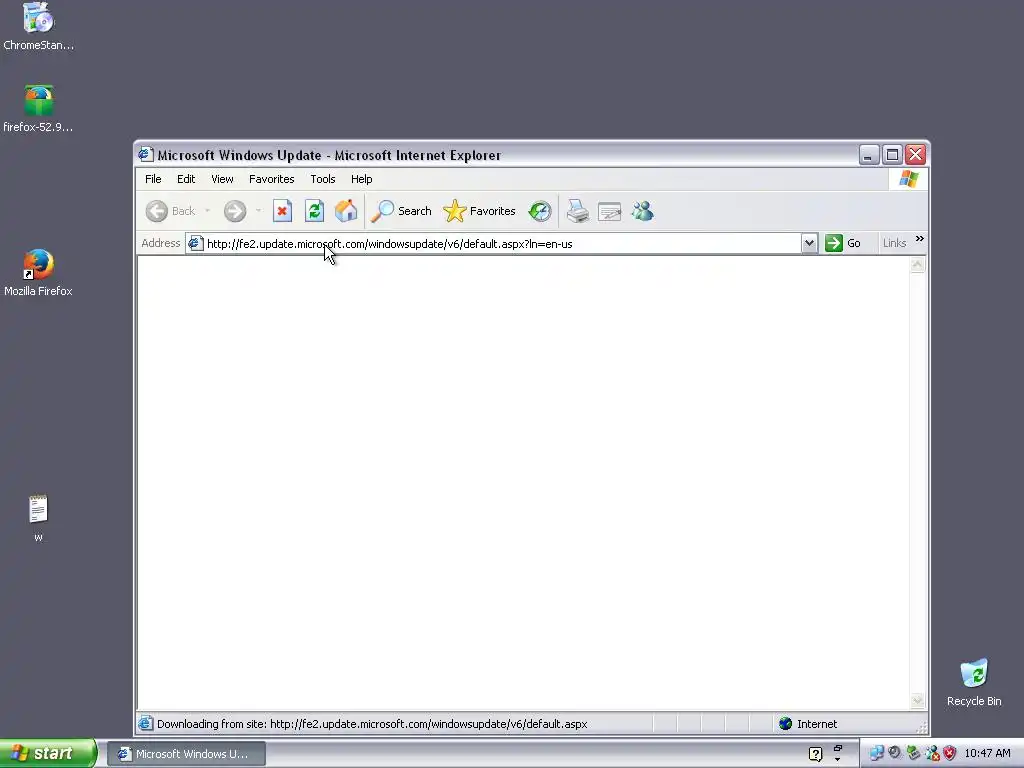Open the Search magnifier button
This screenshot has height=768, width=1024.
[x=401, y=211]
